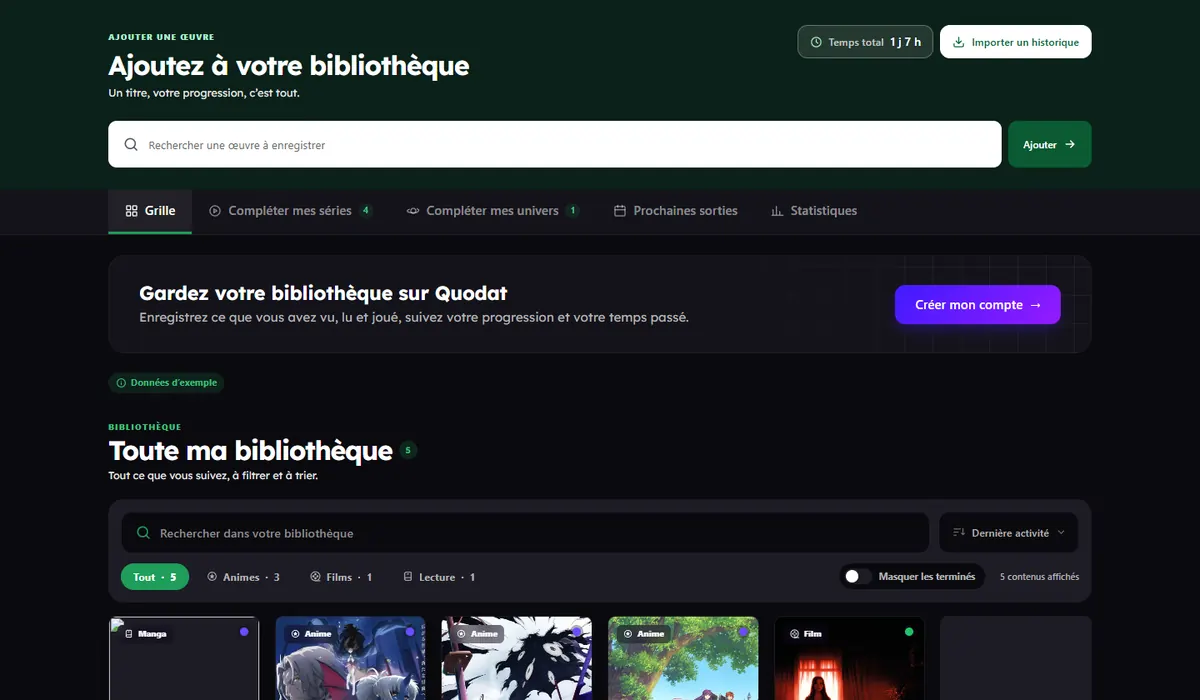Click the Toute ma bibliothèque heading
The height and width of the screenshot is (700, 1200).
pos(250,451)
